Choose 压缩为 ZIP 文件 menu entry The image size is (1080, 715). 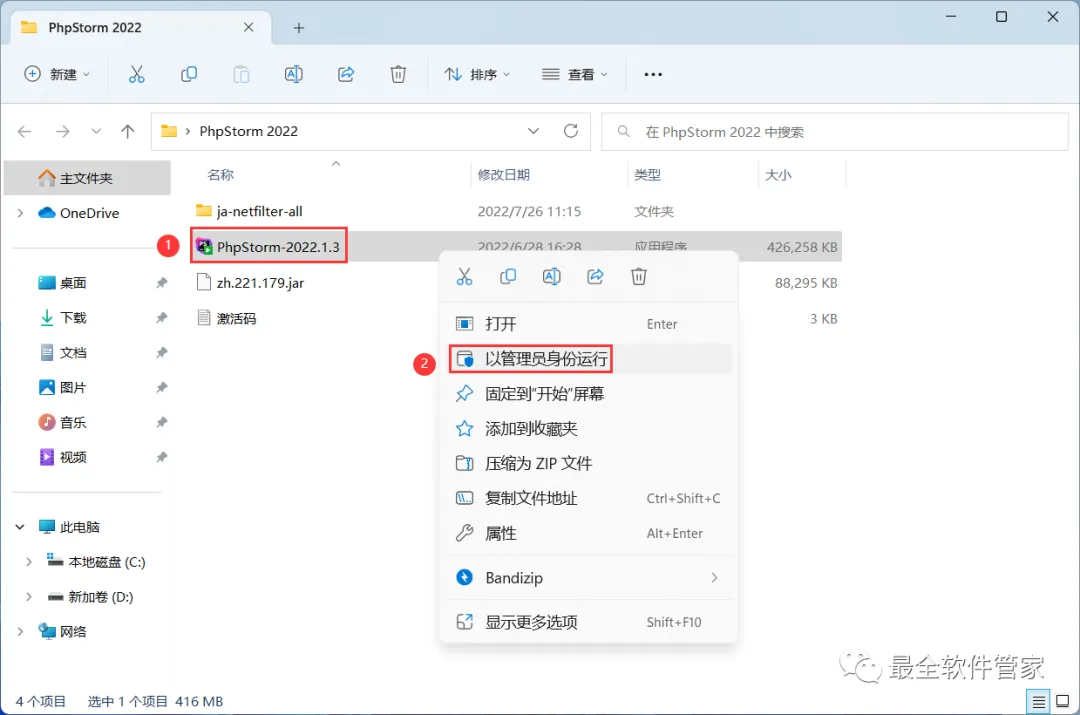(589, 464)
